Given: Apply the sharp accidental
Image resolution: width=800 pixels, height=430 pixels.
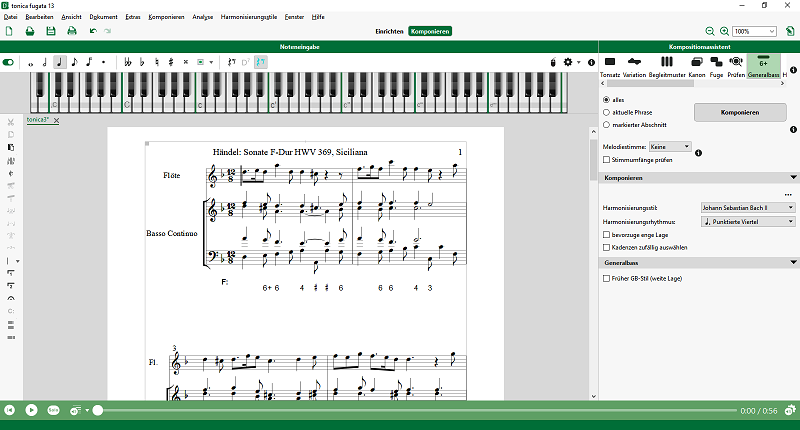Looking at the screenshot, I should [x=171, y=62].
